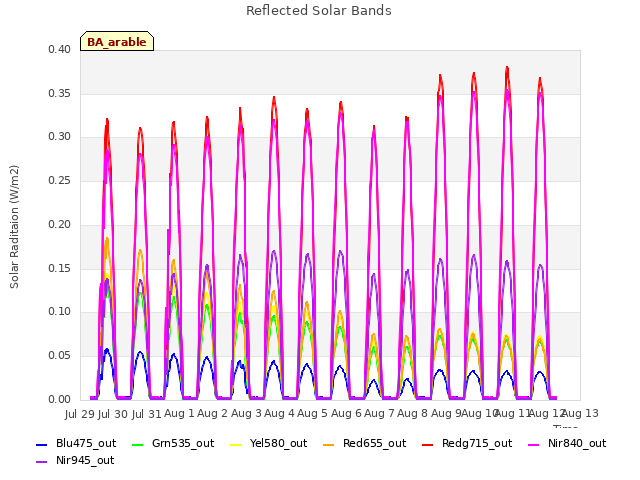Click the Aug 7 x-axis date label

click(379, 413)
